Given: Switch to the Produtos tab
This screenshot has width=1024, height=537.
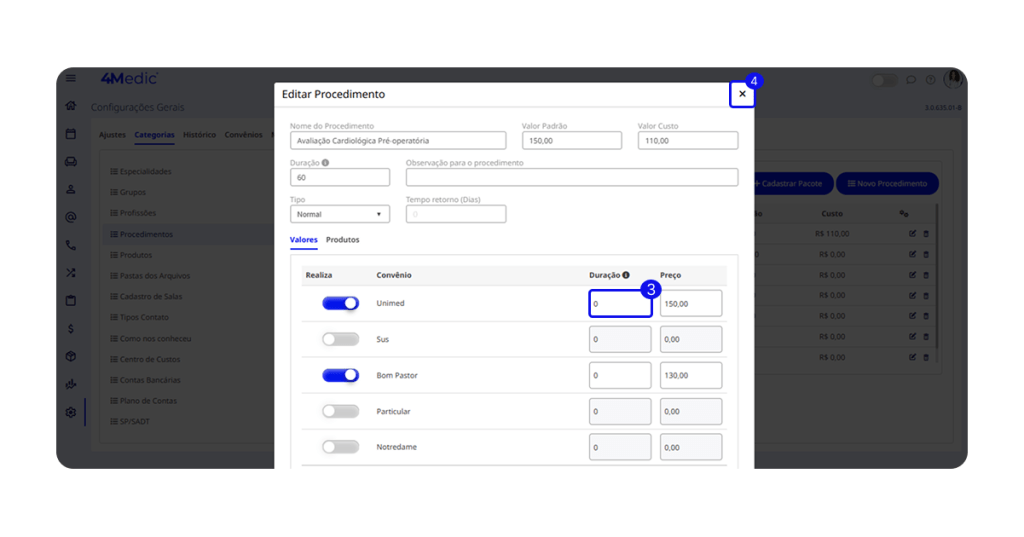Looking at the screenshot, I should coord(342,240).
